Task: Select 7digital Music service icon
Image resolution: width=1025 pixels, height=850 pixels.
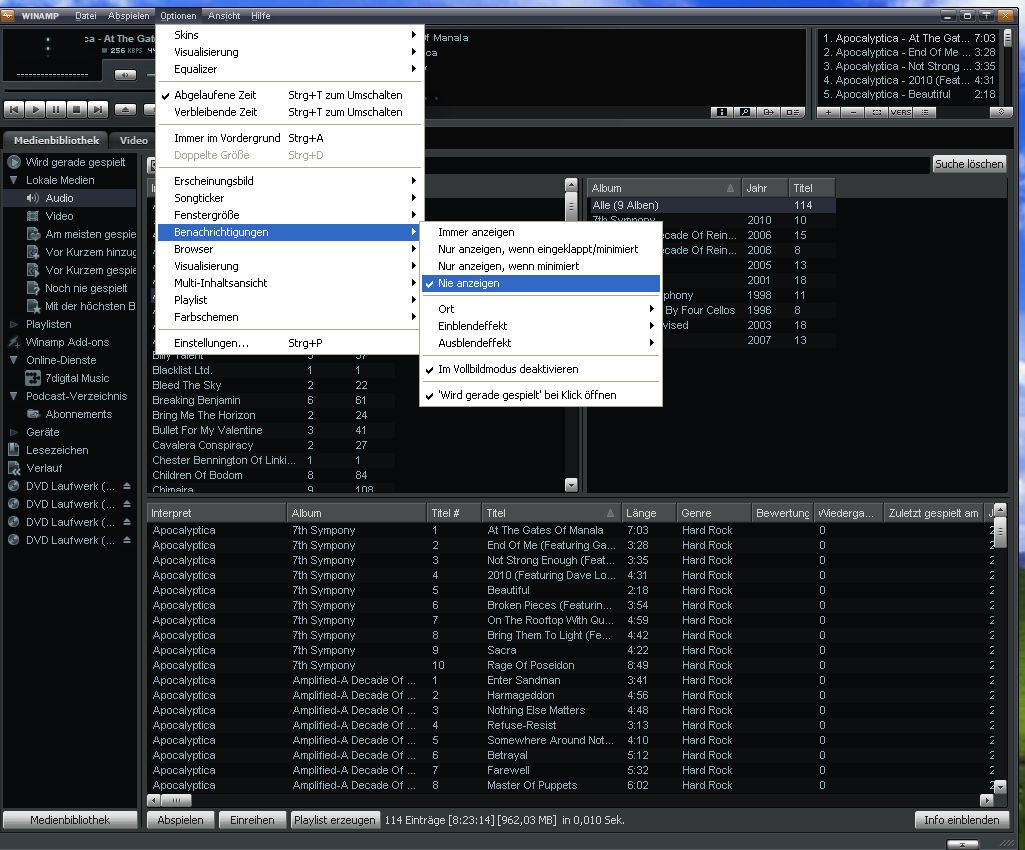Action: 33,378
